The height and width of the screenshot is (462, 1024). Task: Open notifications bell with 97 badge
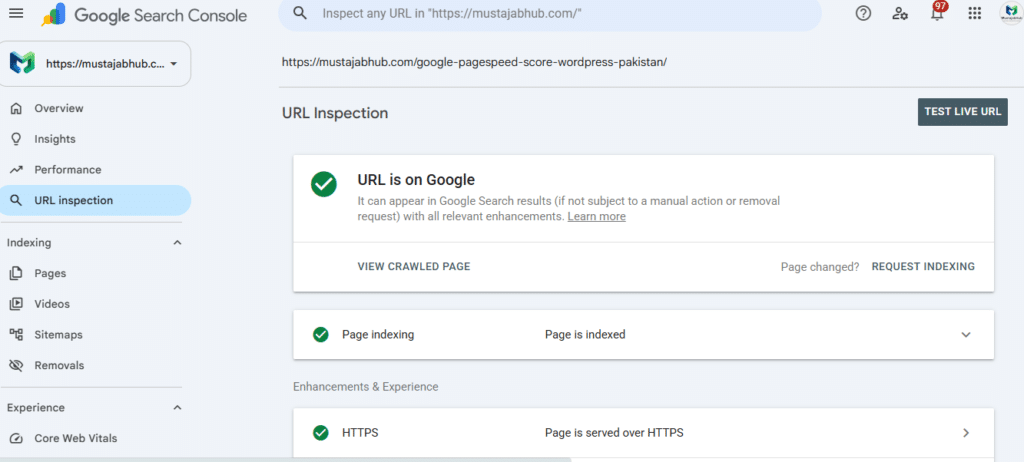pyautogui.click(x=937, y=12)
